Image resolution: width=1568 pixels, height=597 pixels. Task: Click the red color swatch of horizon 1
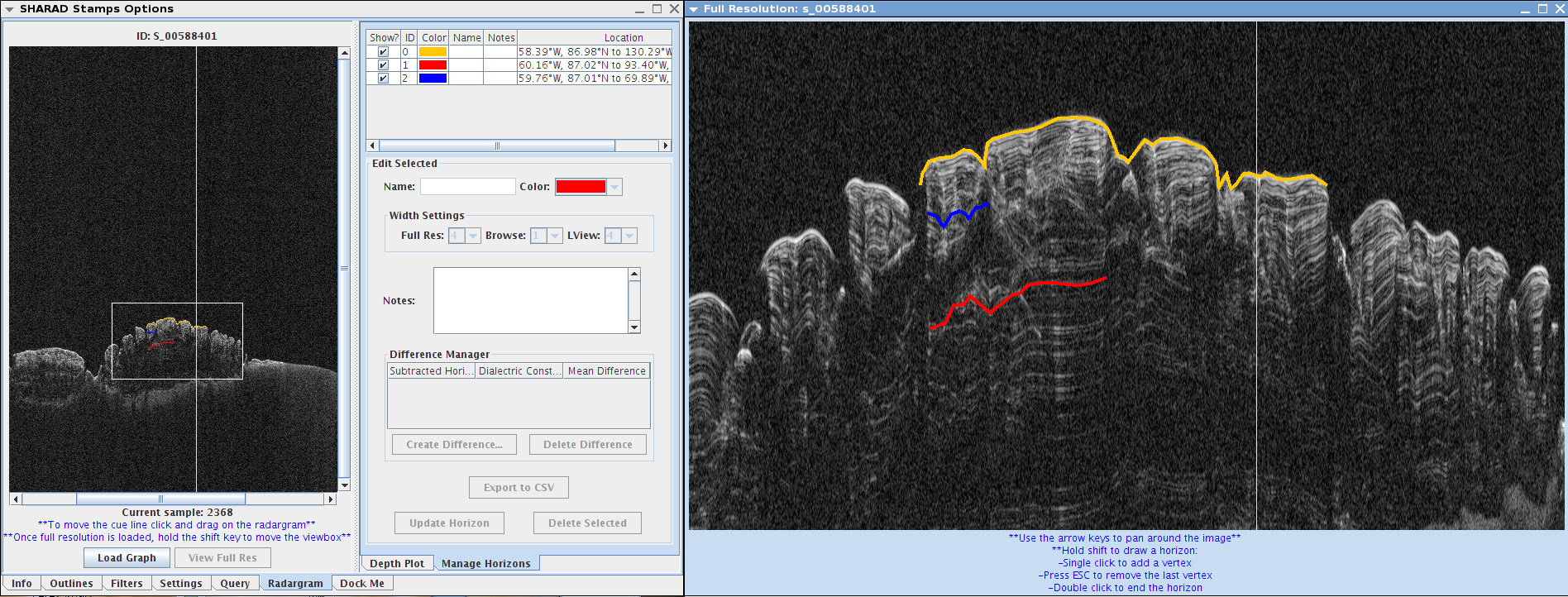click(x=433, y=65)
